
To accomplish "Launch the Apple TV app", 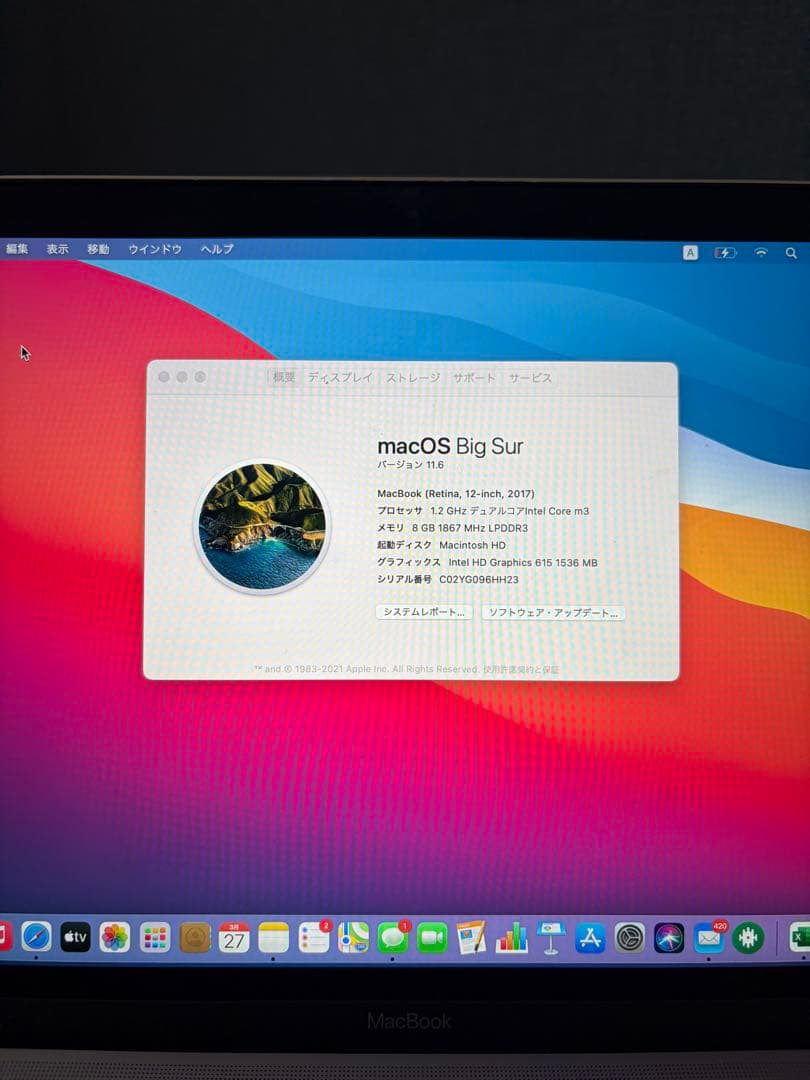I will pyautogui.click(x=76, y=937).
